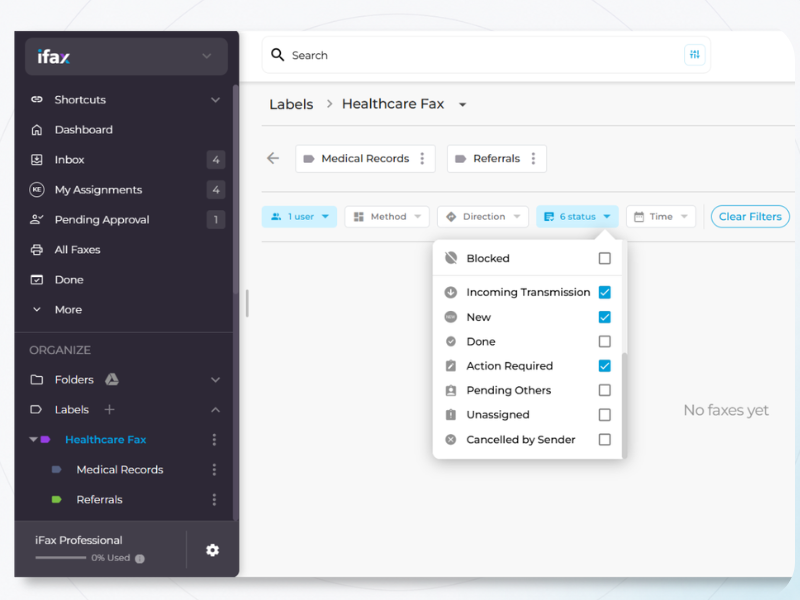The width and height of the screenshot is (800, 600).
Task: Select Referrals in sidebar labels
Action: [99, 499]
